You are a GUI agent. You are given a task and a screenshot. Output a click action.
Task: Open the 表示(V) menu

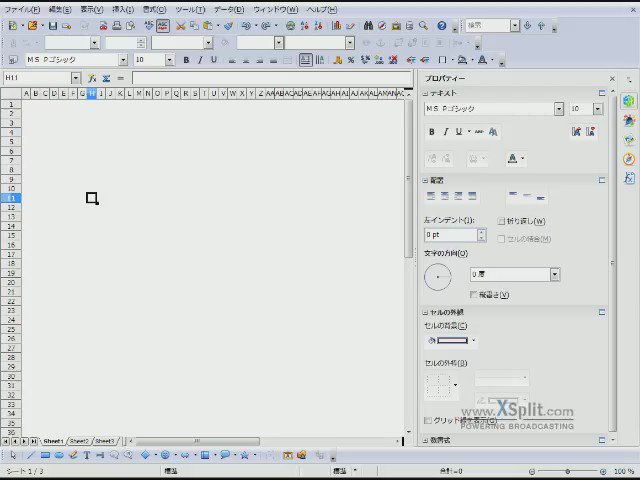pos(92,9)
